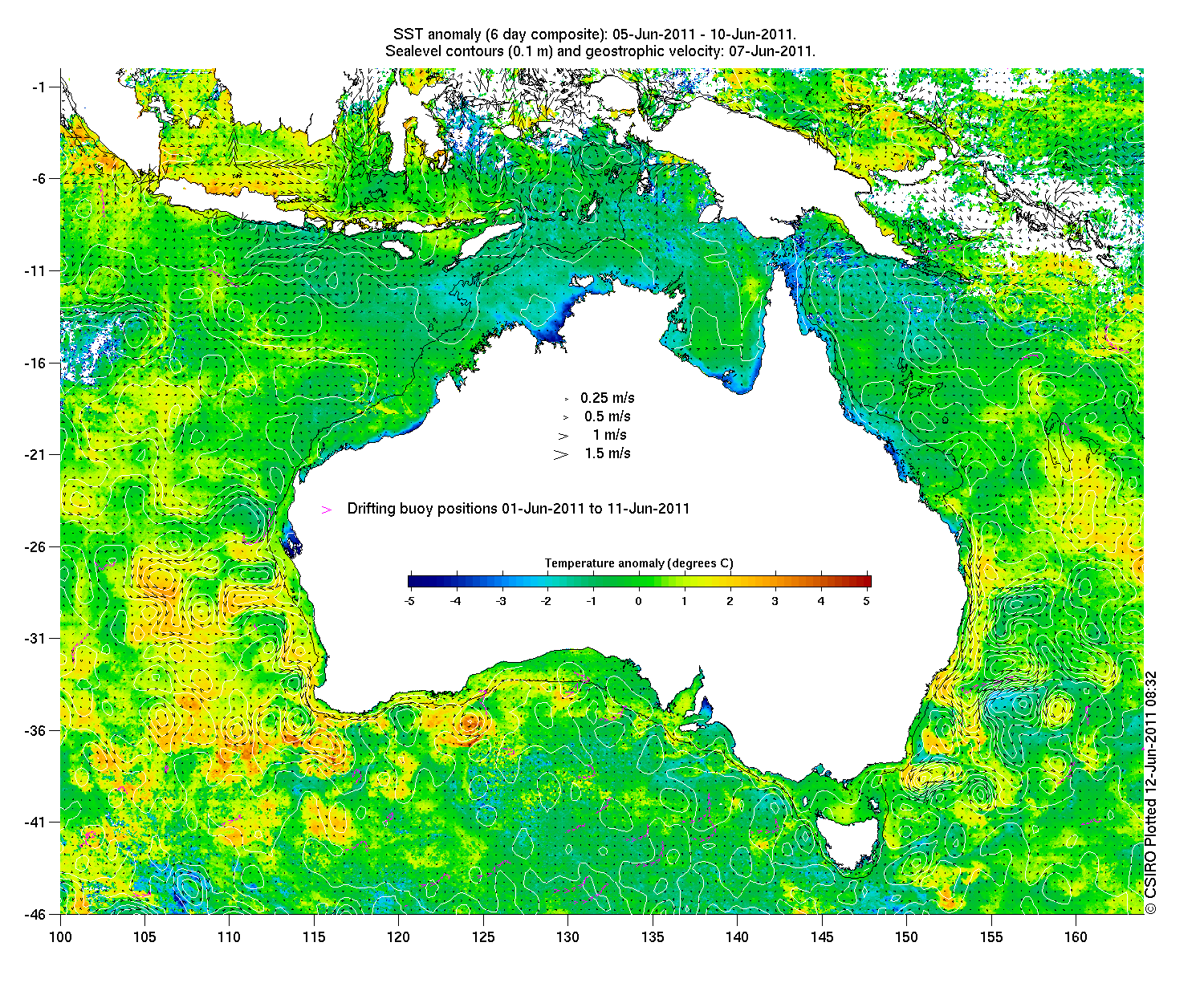This screenshot has height=983, width=1204.
Task: Click latitude label '-31' on the left axis
Action: (35, 638)
